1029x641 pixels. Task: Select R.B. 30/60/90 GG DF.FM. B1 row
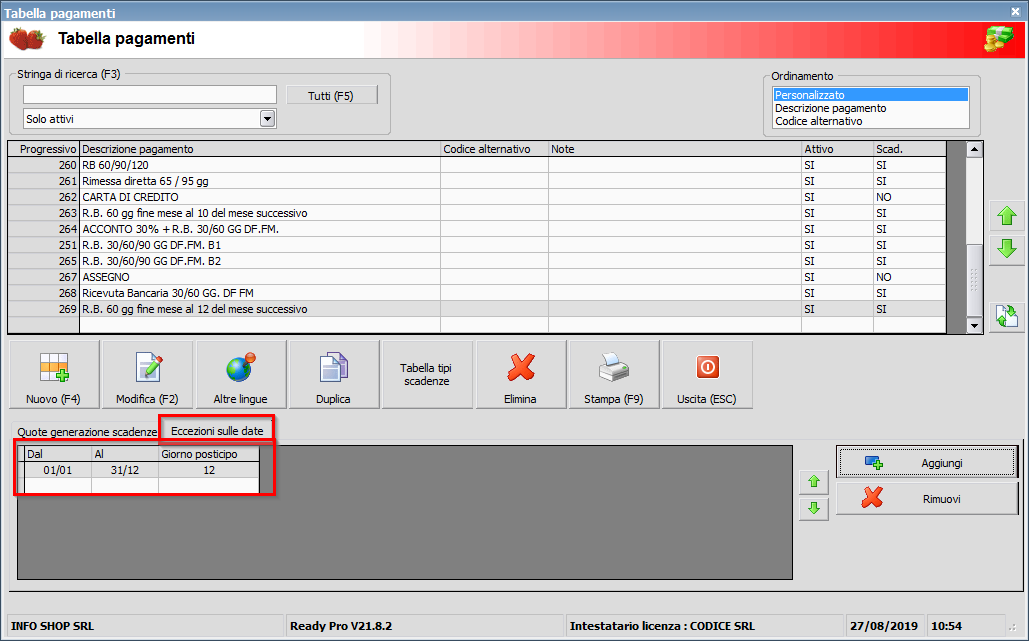pos(477,245)
